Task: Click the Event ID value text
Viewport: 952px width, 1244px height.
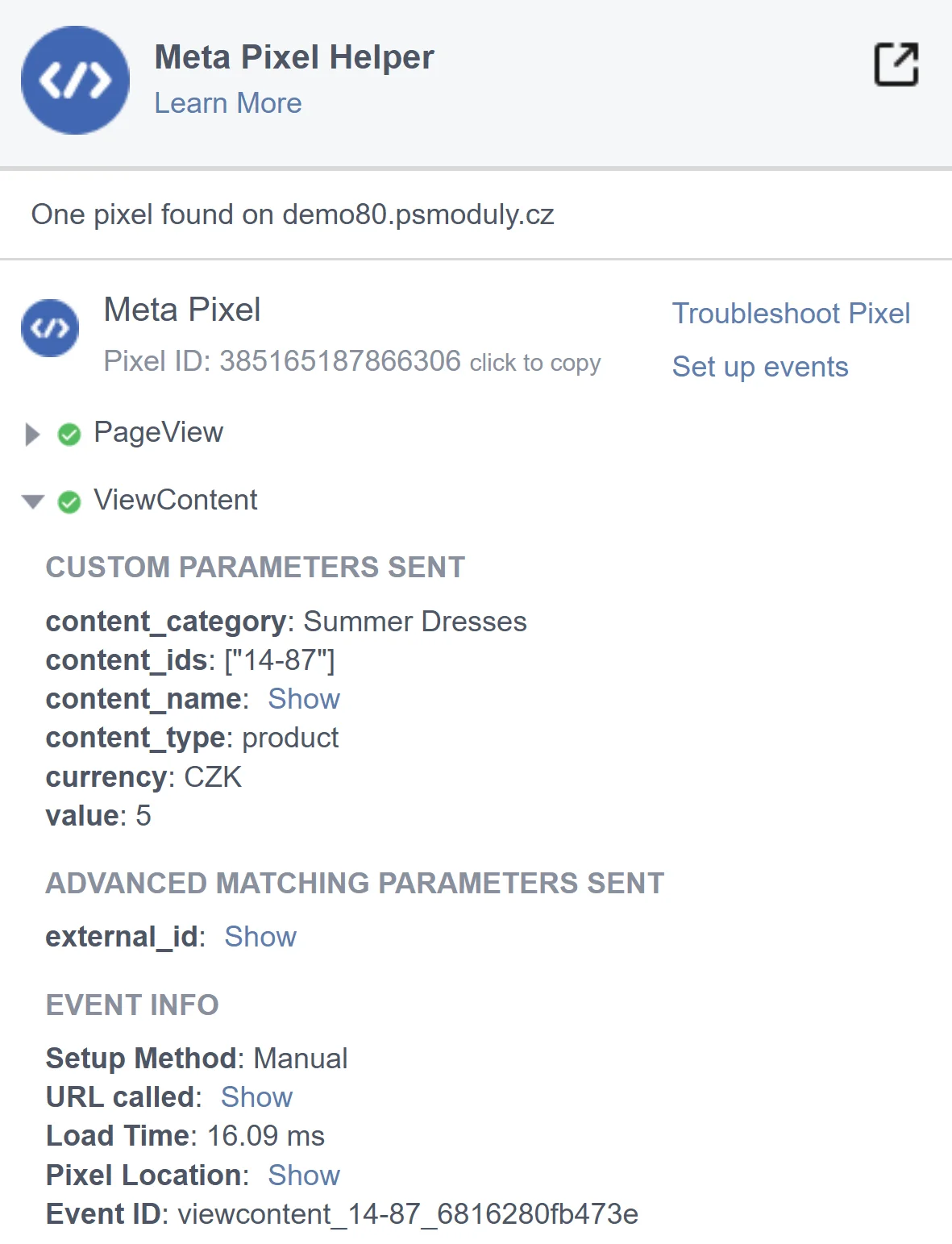Action: click(x=408, y=1214)
